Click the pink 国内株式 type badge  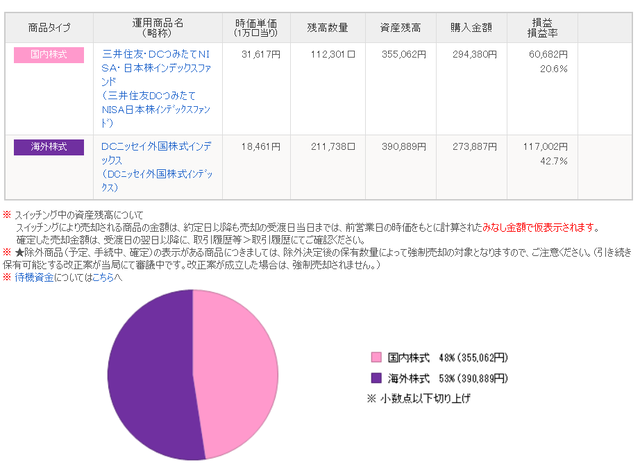49,55
